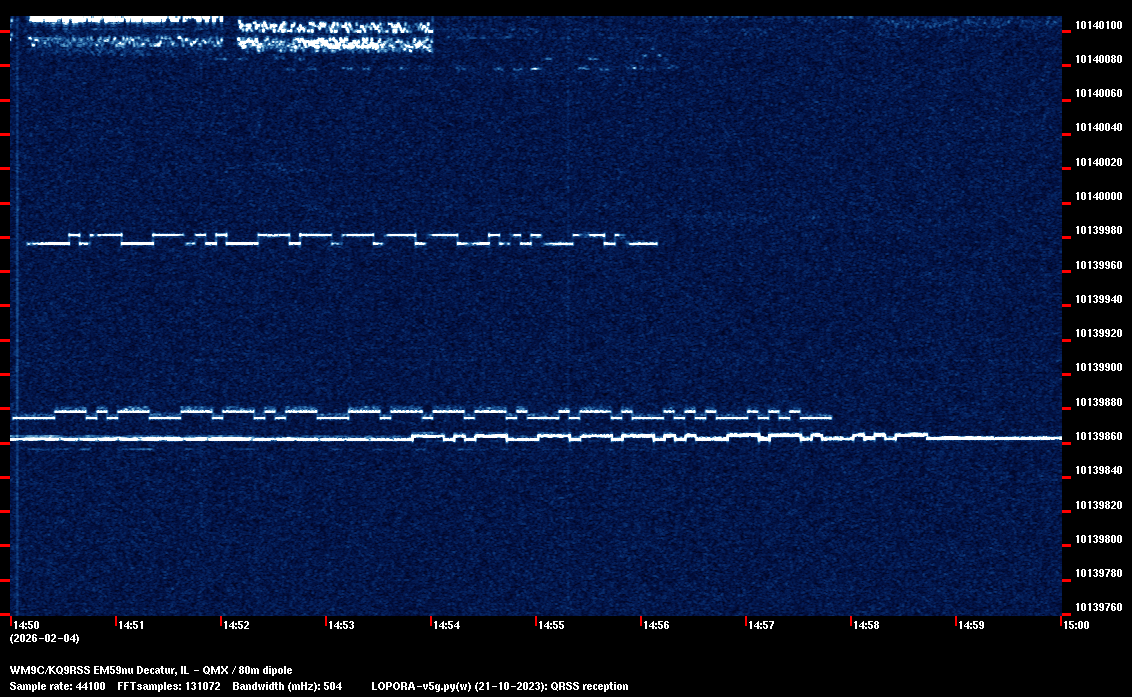The height and width of the screenshot is (697, 1132).
Task: Click the 15:00 end time label
Action: (x=1076, y=625)
